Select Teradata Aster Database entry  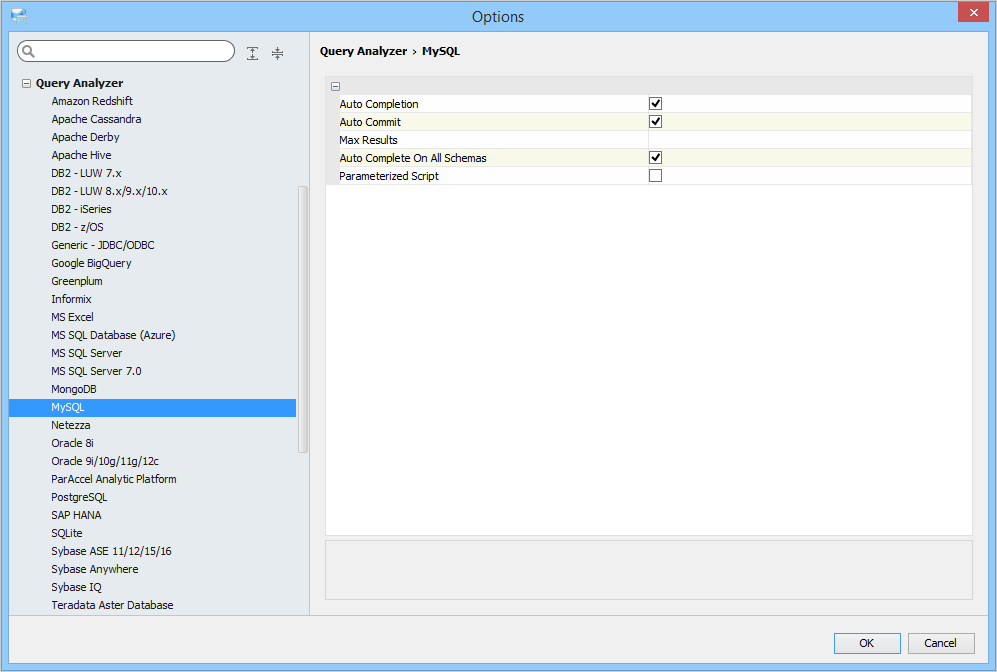(113, 605)
